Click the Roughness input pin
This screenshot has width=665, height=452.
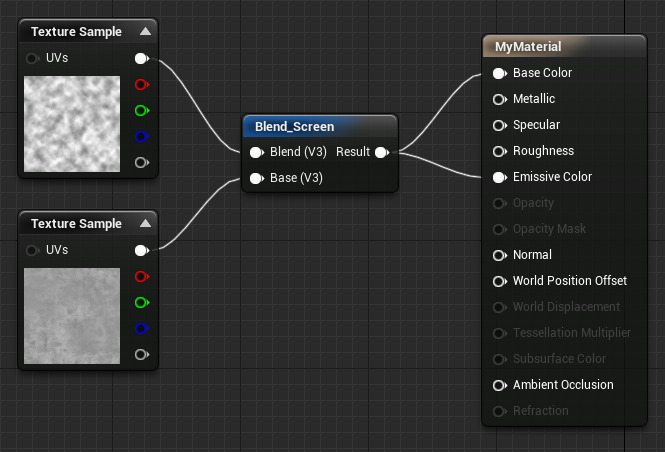click(x=498, y=151)
